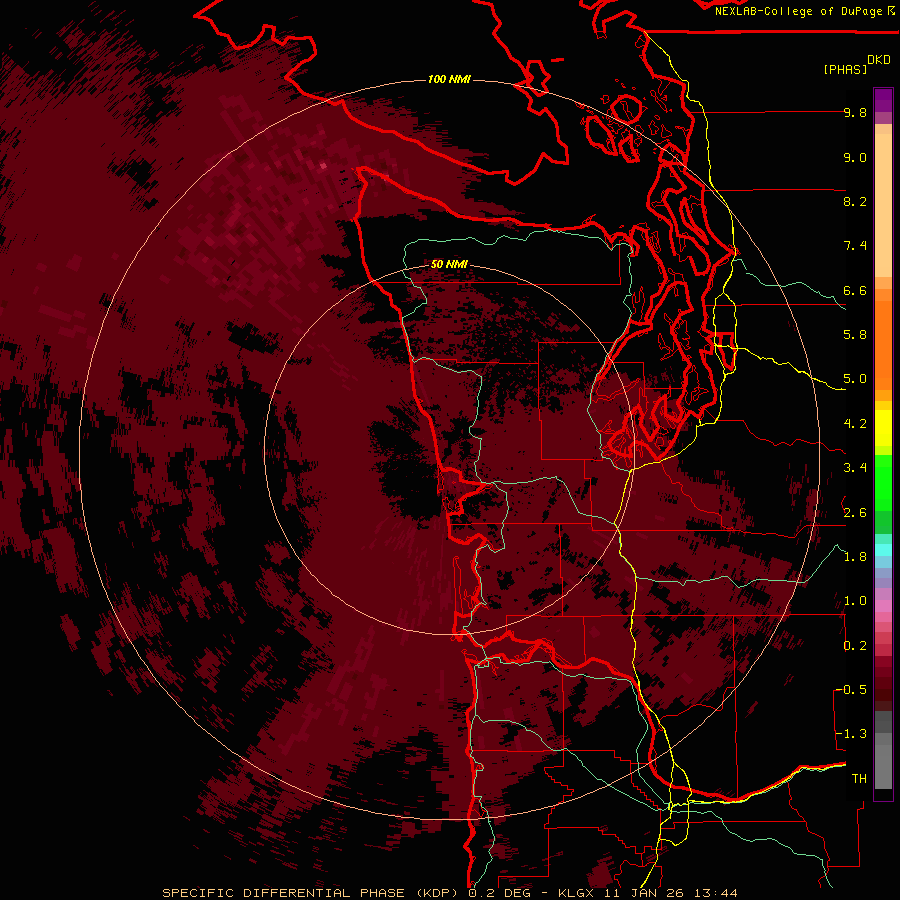Click the 1.0 legend value
The height and width of the screenshot is (900, 900).
[855, 601]
